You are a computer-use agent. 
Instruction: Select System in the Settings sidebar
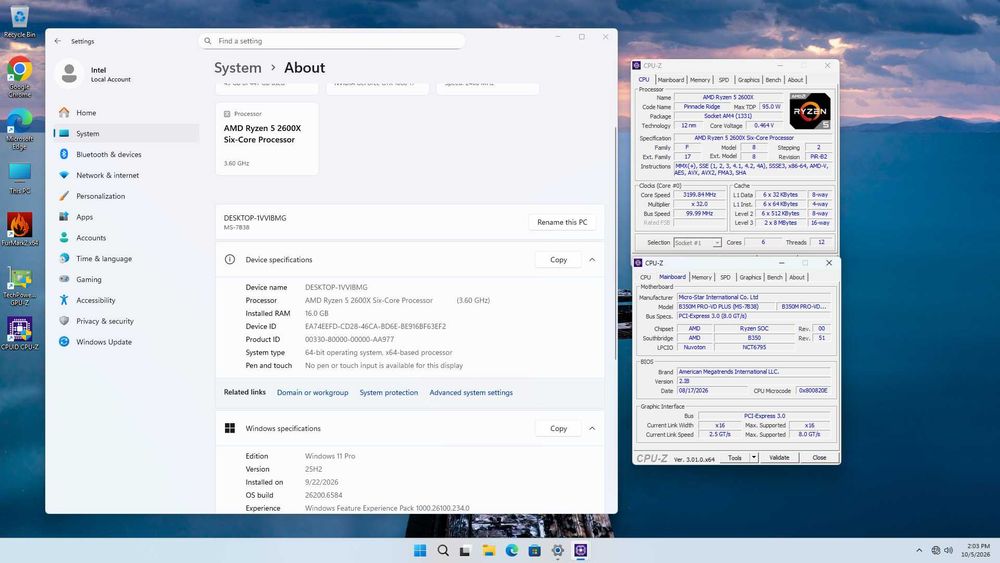point(126,134)
